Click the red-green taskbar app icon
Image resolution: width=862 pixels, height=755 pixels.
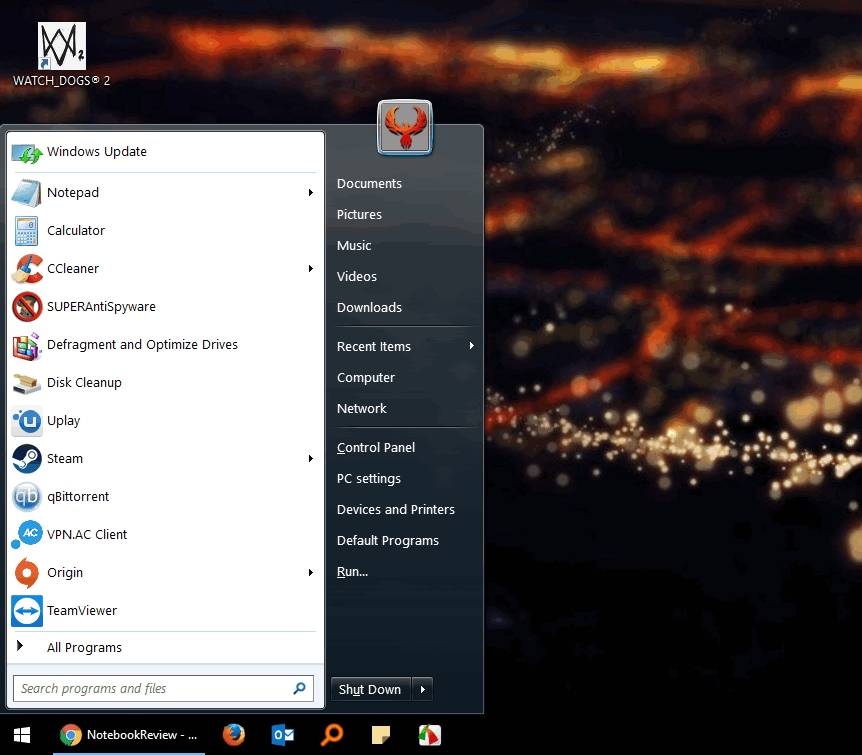[x=429, y=735]
